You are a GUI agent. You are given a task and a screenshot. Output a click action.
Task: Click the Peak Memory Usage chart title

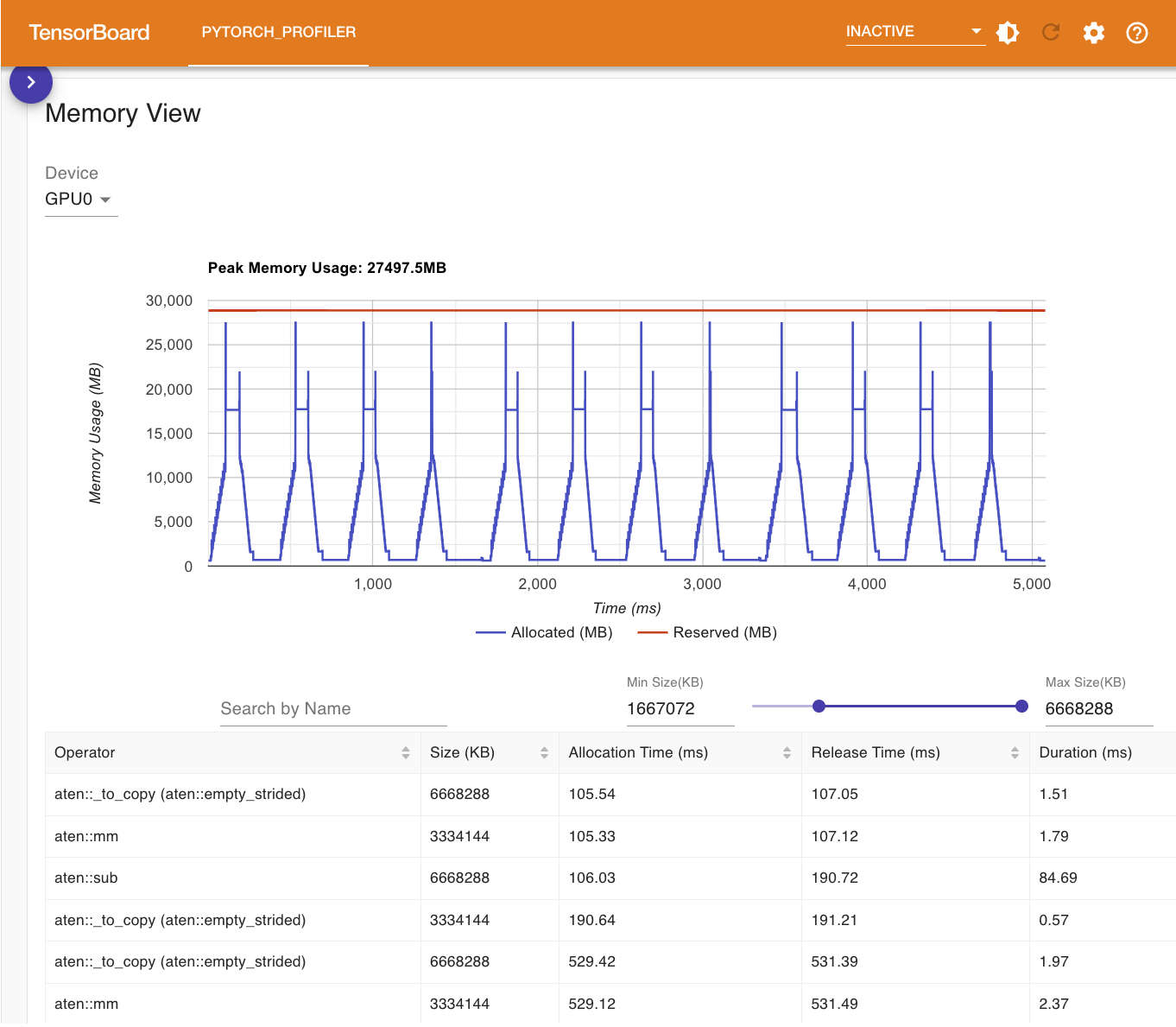pos(327,269)
